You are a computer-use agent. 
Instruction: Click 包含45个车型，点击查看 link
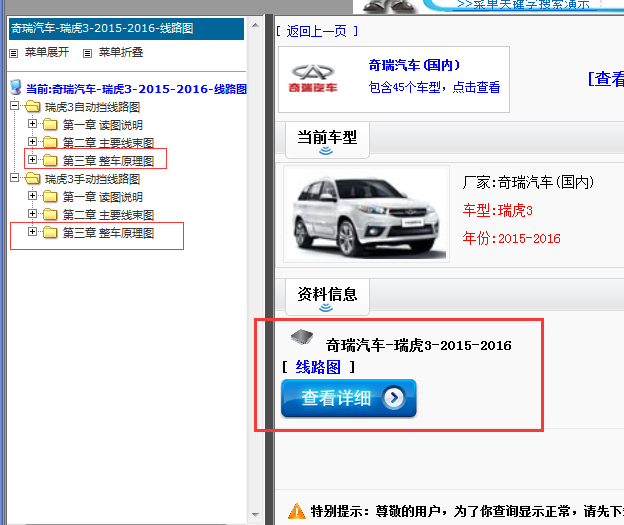pos(434,87)
